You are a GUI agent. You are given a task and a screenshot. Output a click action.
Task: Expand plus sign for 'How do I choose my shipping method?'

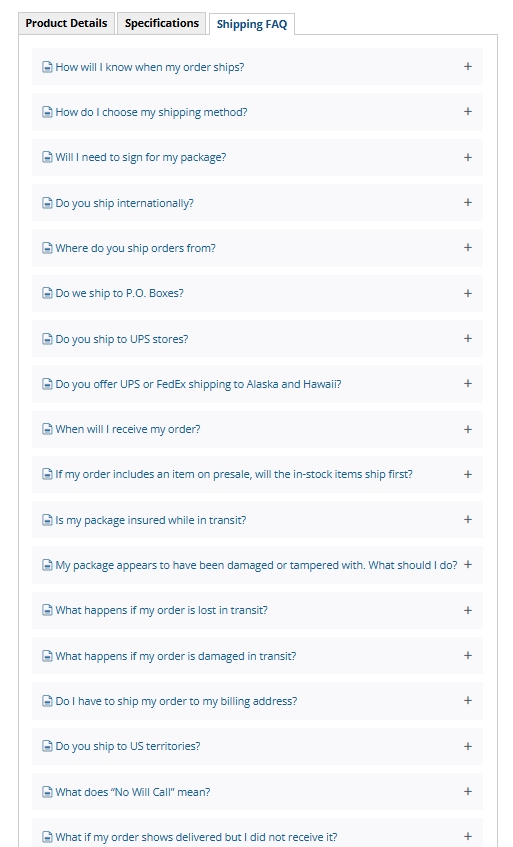tap(468, 112)
